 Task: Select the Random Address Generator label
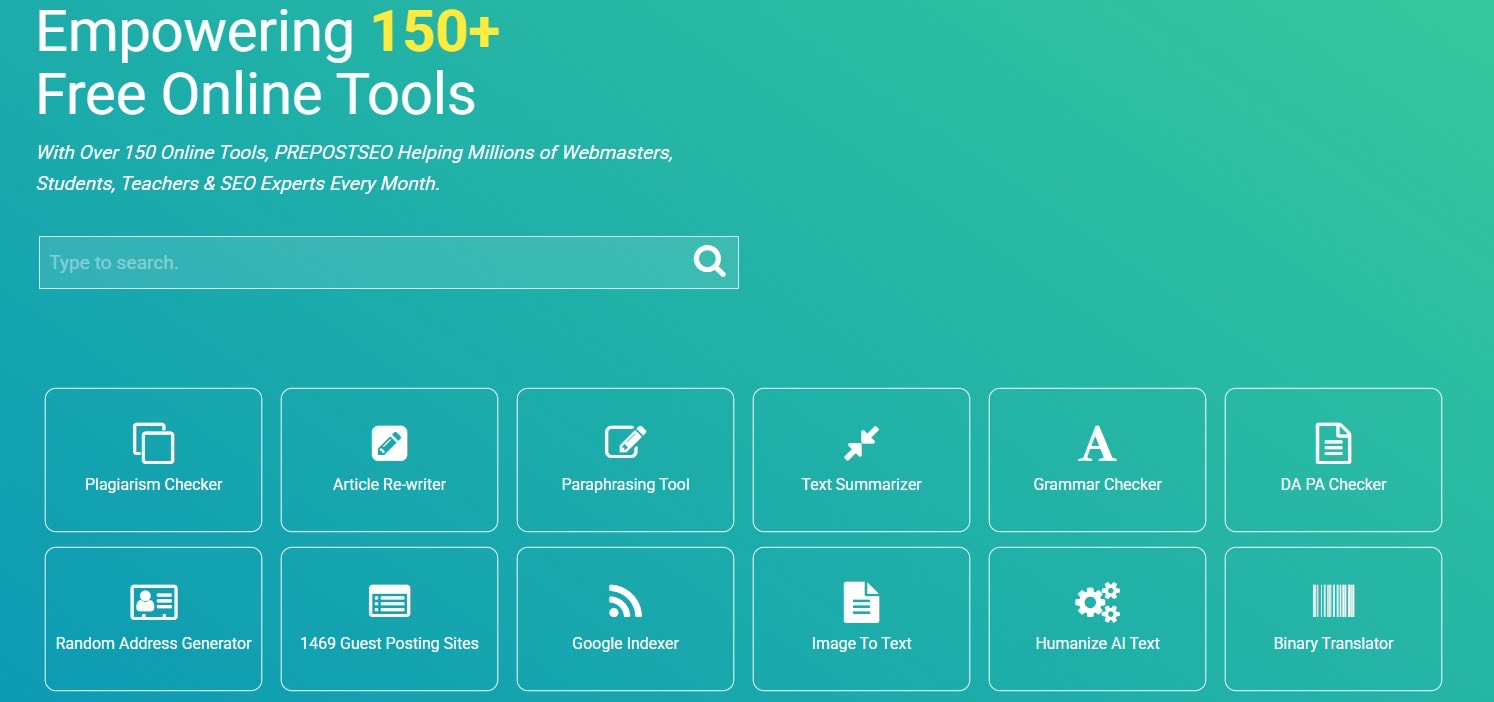(x=153, y=643)
